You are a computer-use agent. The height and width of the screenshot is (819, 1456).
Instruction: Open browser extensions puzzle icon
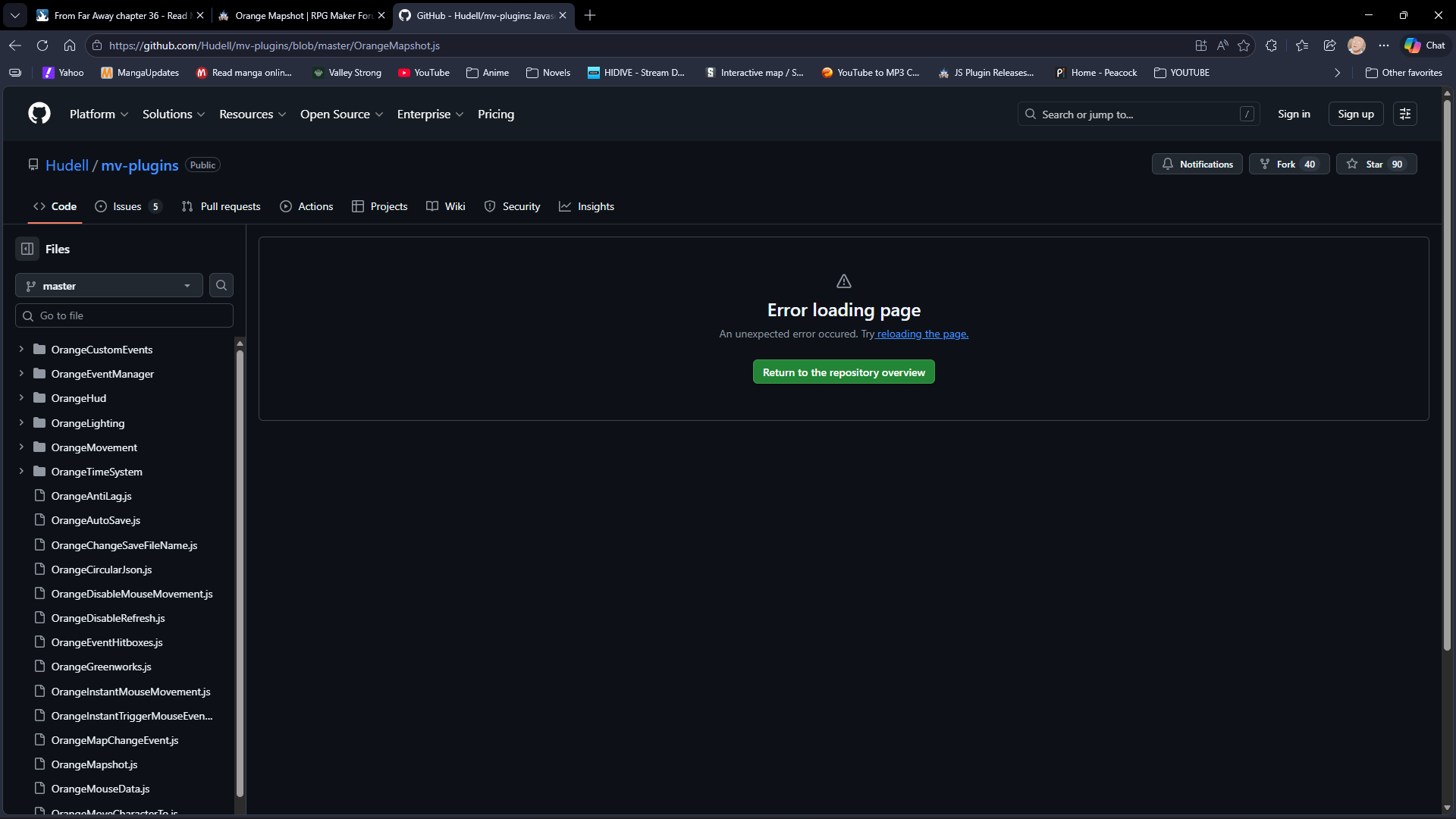coord(1272,45)
